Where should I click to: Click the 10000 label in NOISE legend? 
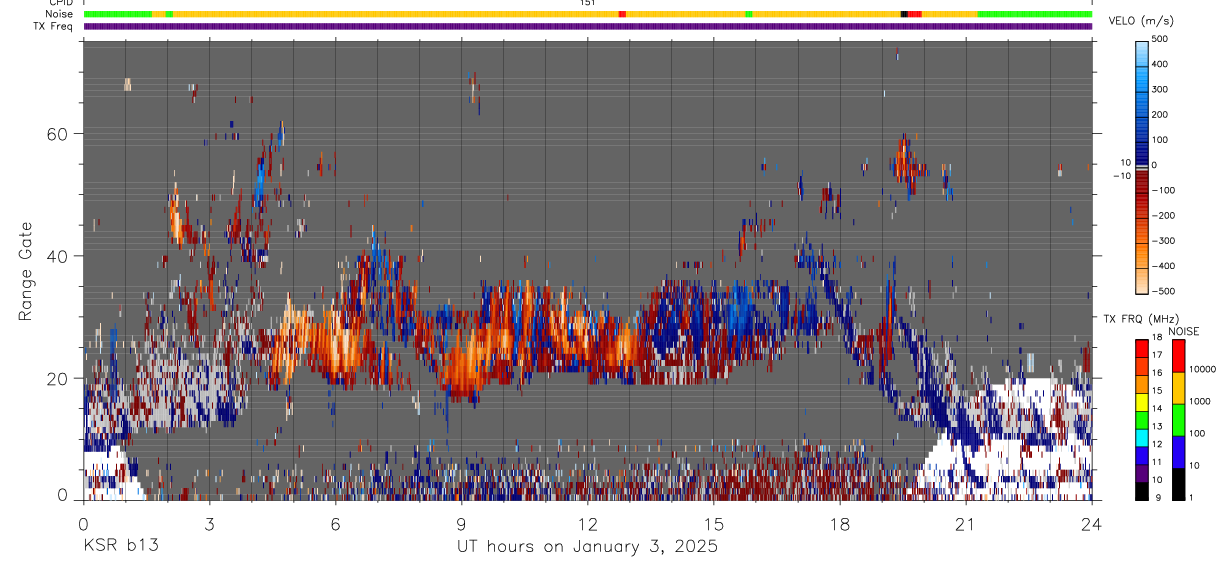(1203, 370)
